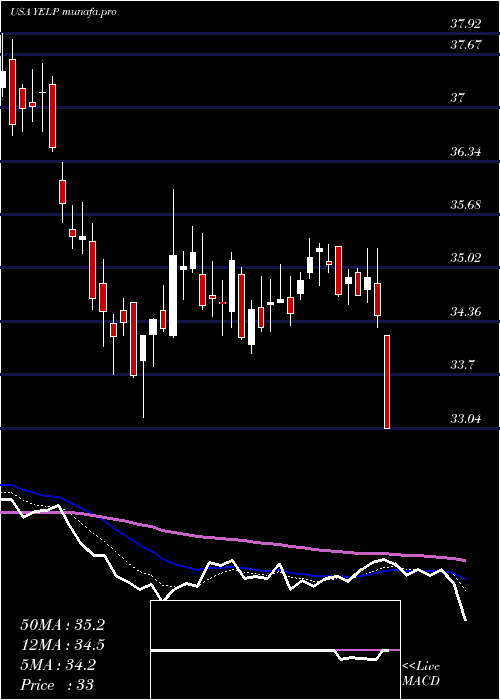Click the Price : 33 readout
500x700 pixels.
click(x=57, y=685)
